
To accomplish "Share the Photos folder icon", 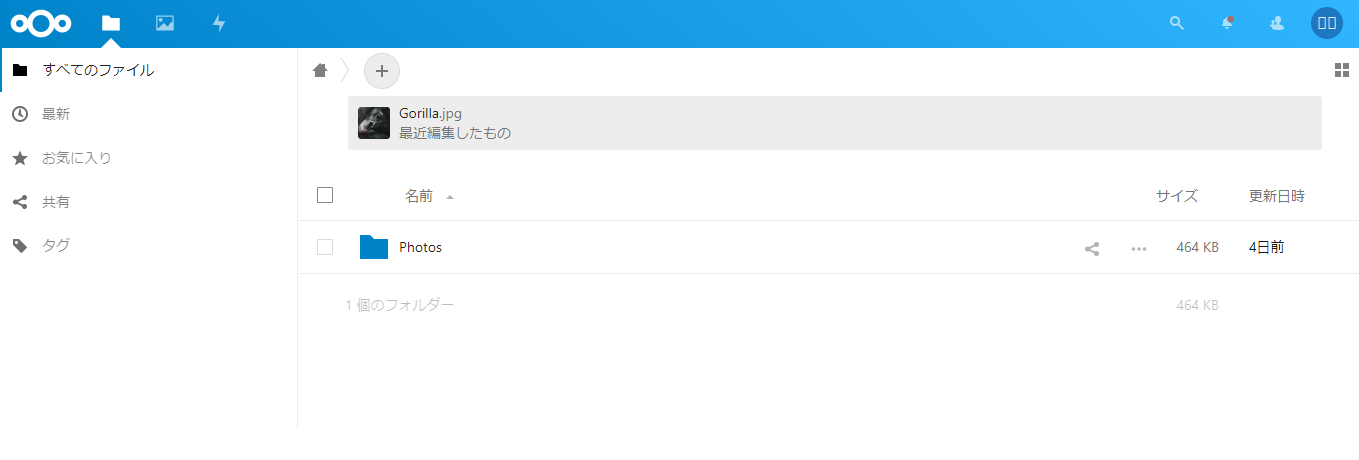I will (1092, 248).
